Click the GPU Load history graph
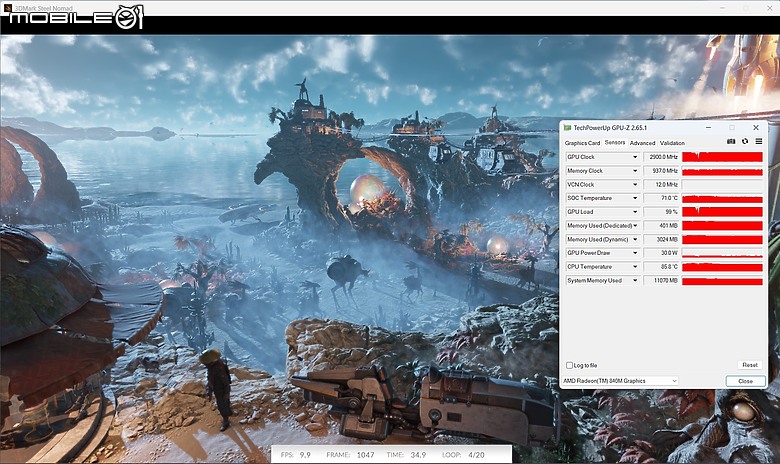This screenshot has width=780, height=464. pos(722,212)
